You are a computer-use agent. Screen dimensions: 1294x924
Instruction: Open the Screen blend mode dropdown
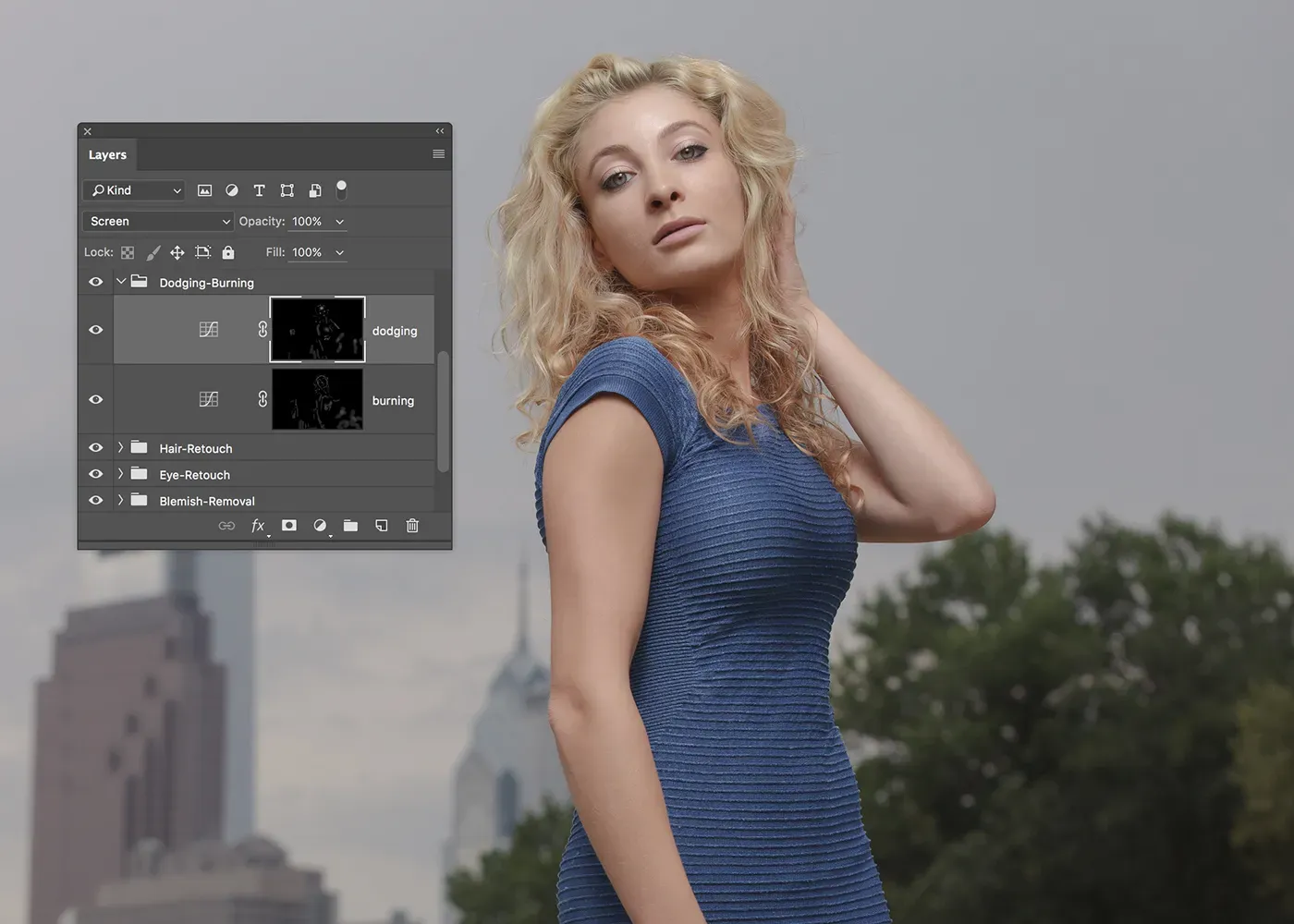pyautogui.click(x=159, y=222)
